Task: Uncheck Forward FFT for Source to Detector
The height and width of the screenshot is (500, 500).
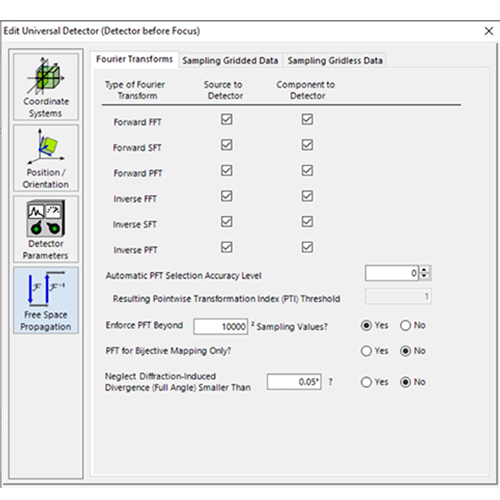Action: (x=227, y=119)
